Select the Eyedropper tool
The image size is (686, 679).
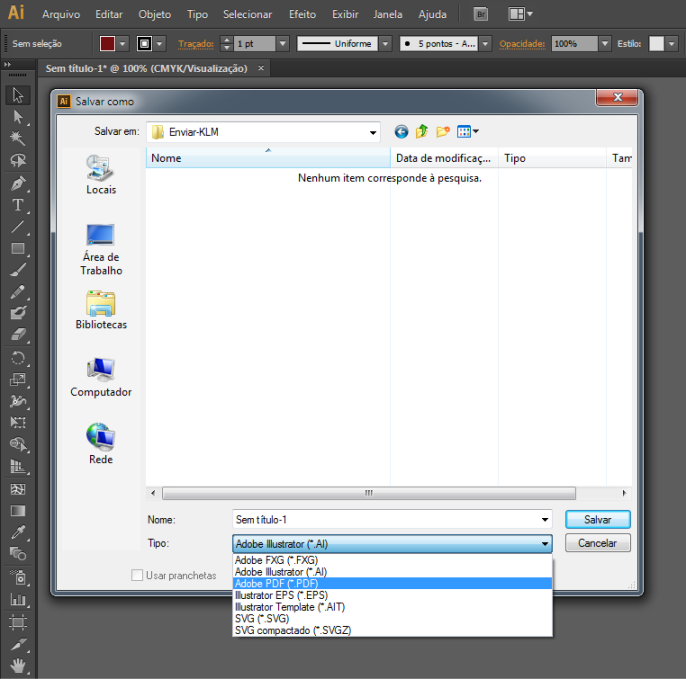coord(18,532)
